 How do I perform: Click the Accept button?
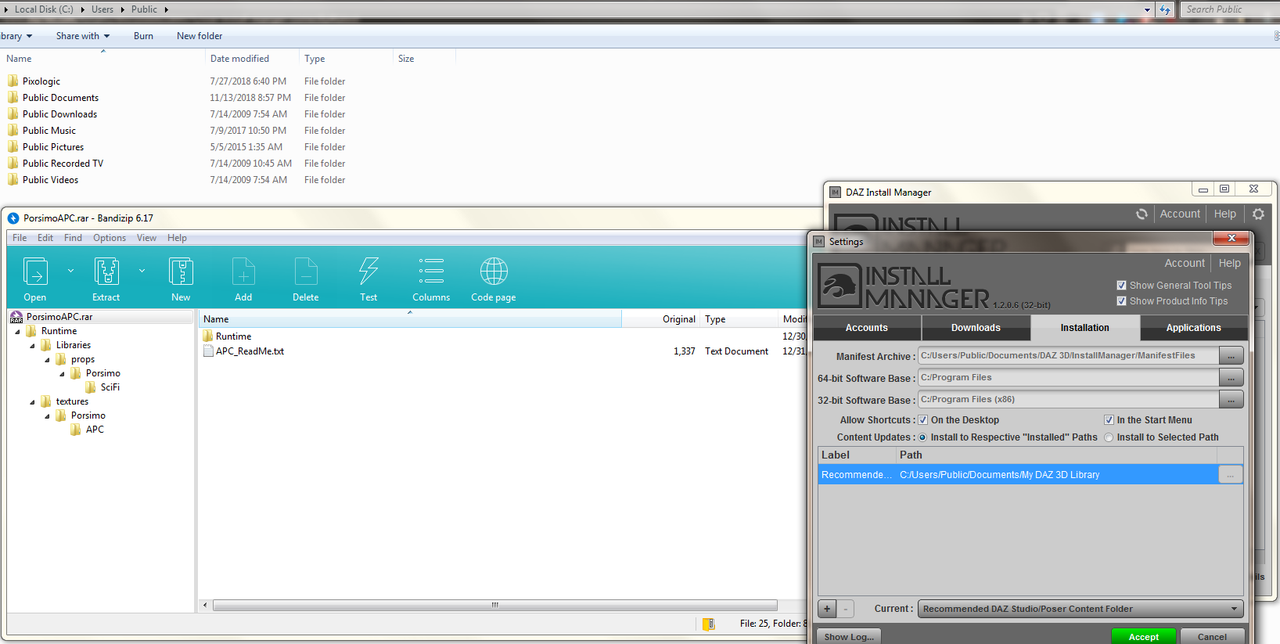coord(1144,636)
